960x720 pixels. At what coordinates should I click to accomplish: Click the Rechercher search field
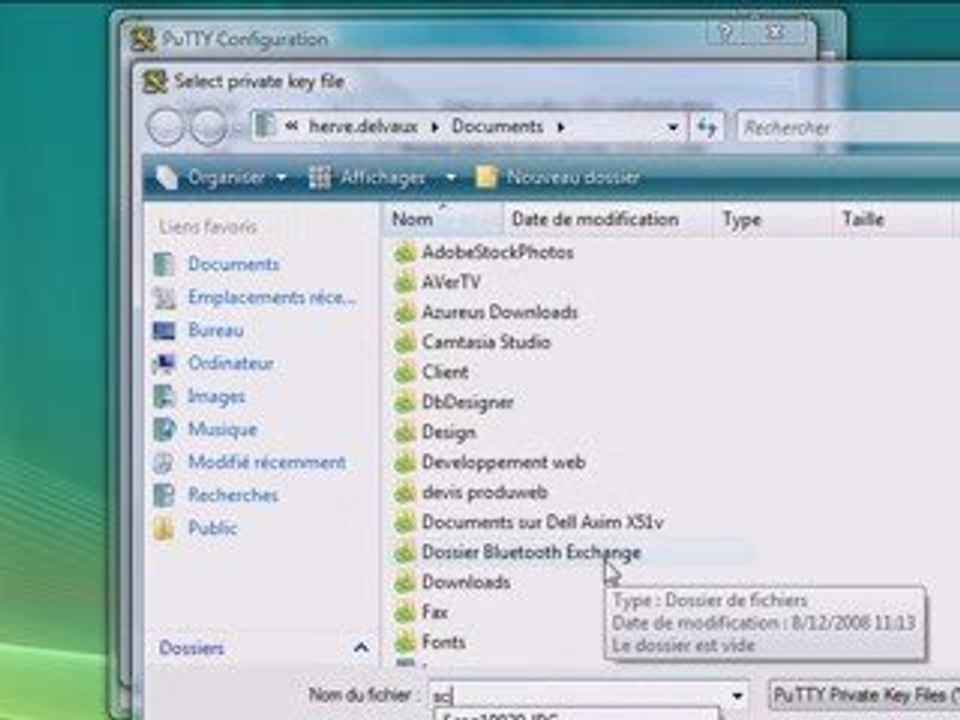pyautogui.click(x=849, y=127)
